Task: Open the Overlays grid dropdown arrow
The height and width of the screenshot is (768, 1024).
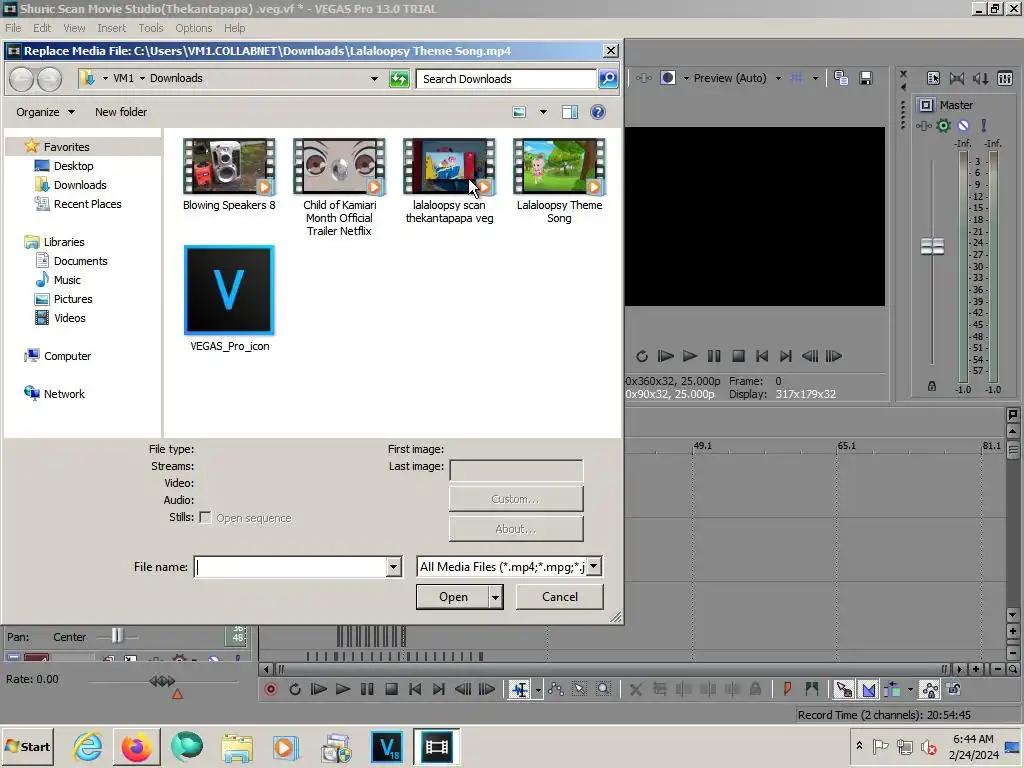Action: coord(815,78)
